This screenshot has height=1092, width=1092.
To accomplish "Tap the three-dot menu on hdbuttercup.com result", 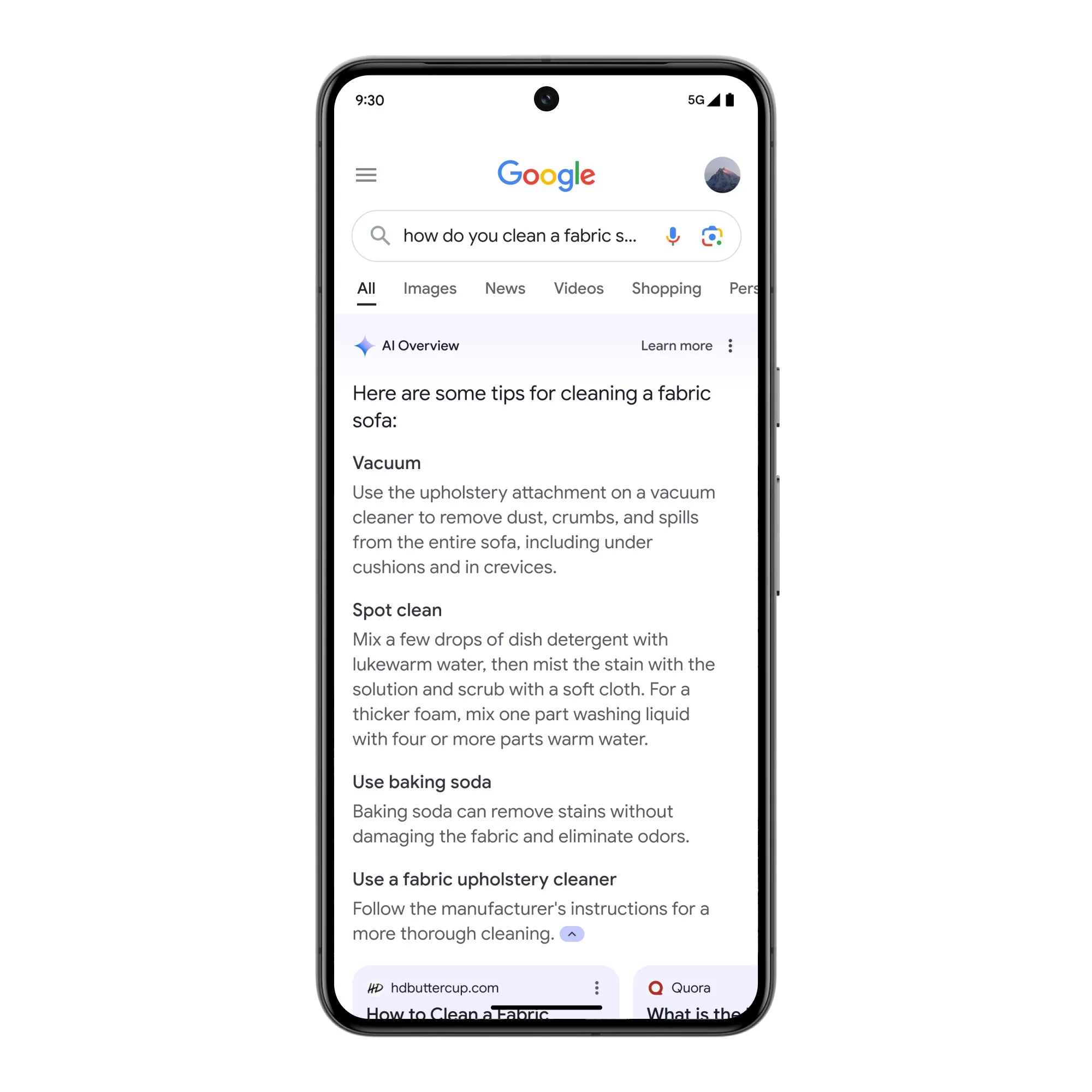I will coord(596,987).
